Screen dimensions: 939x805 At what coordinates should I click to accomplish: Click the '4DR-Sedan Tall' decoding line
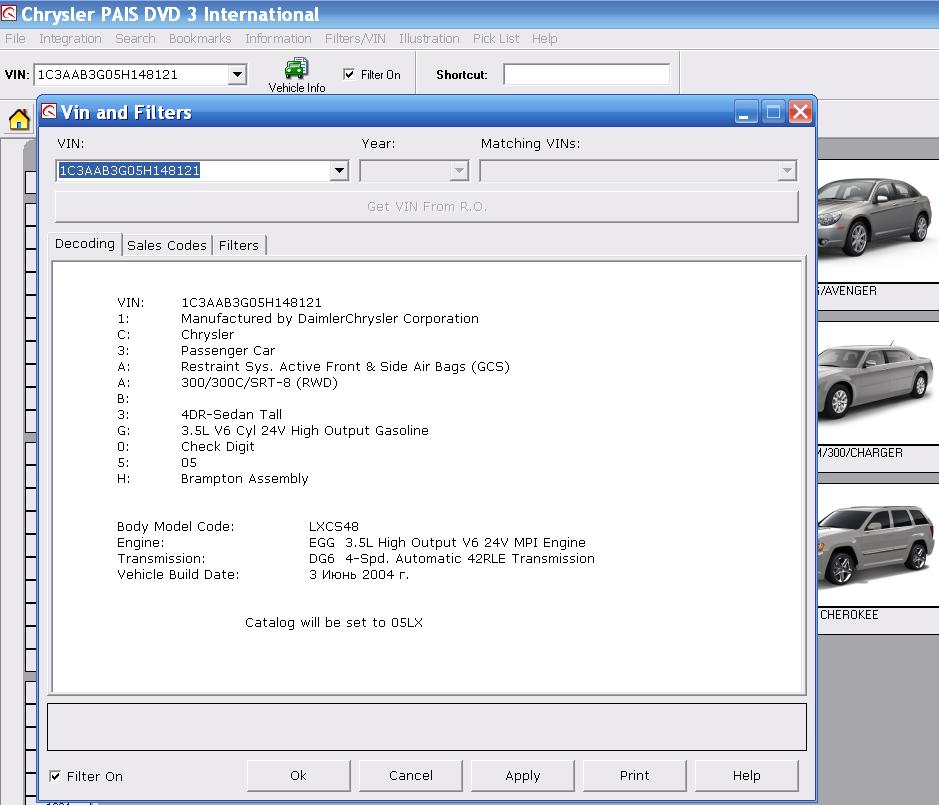coord(231,414)
